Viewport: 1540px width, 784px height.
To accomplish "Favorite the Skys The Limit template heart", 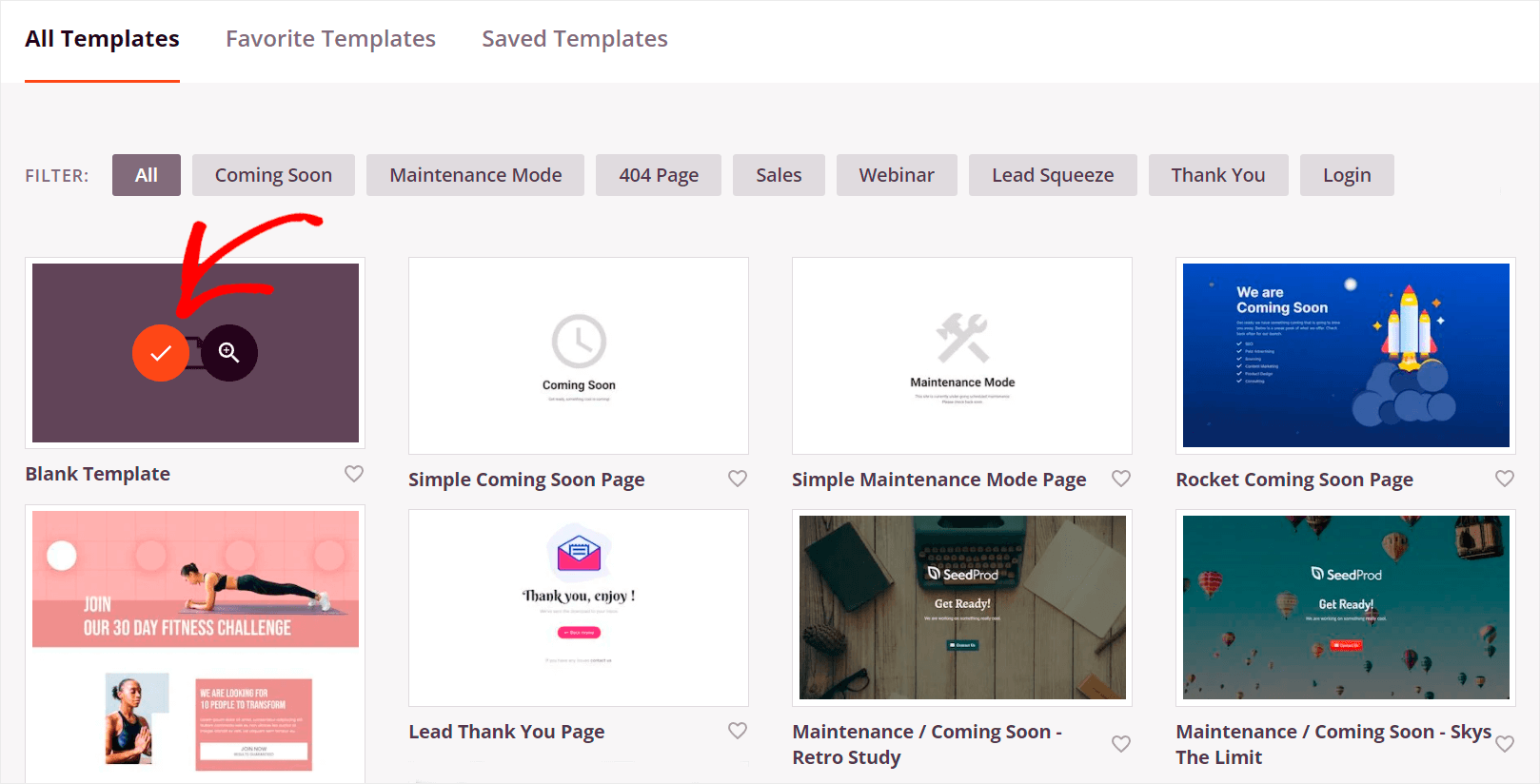I will pos(1505,744).
